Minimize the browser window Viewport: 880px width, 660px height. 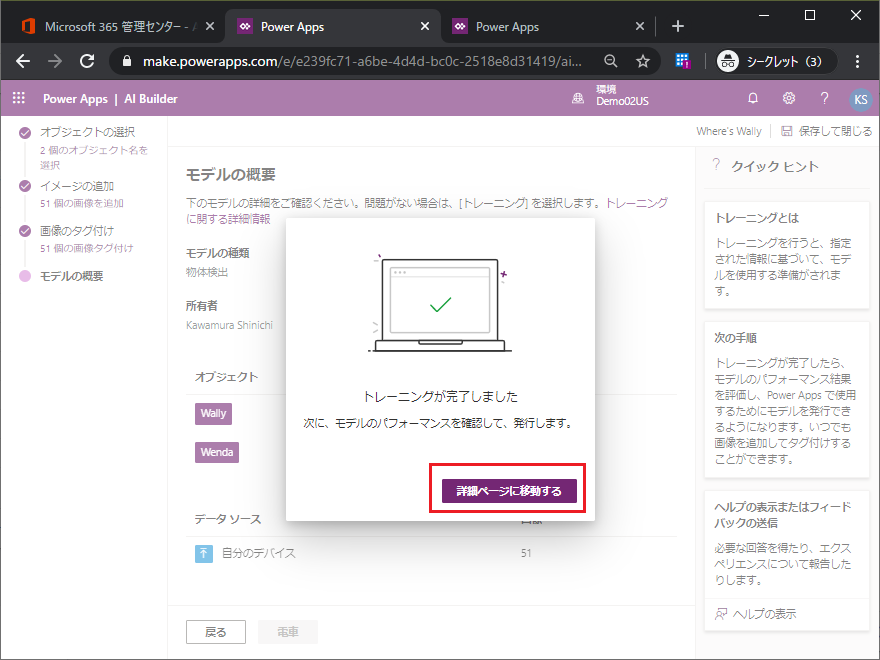pos(764,15)
